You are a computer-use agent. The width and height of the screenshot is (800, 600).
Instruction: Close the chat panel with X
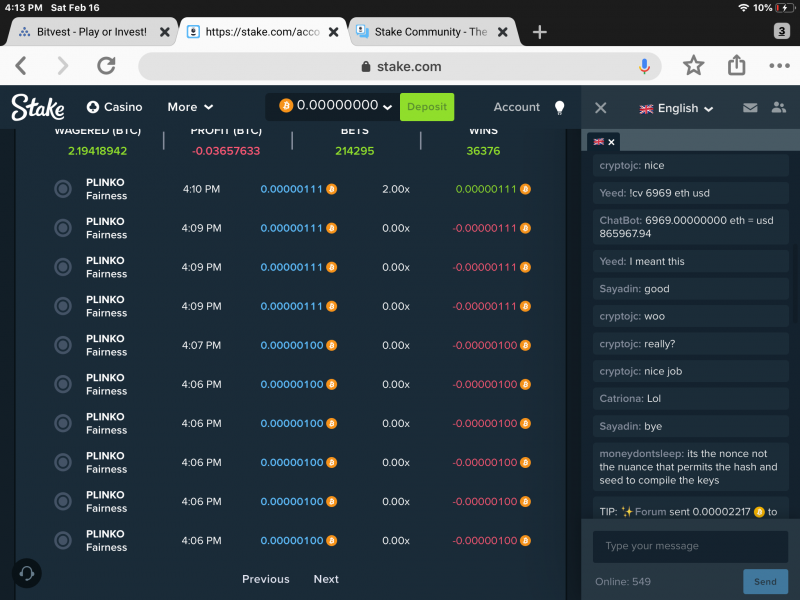pyautogui.click(x=601, y=108)
